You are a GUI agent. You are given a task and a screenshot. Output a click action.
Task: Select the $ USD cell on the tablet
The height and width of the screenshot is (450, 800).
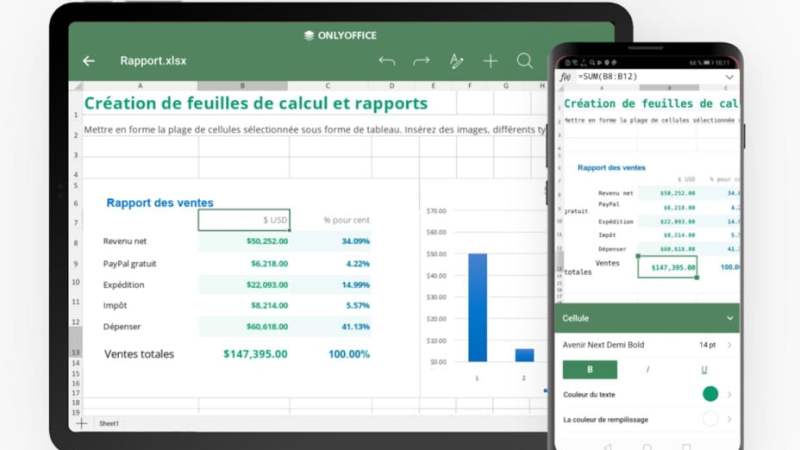coord(244,220)
